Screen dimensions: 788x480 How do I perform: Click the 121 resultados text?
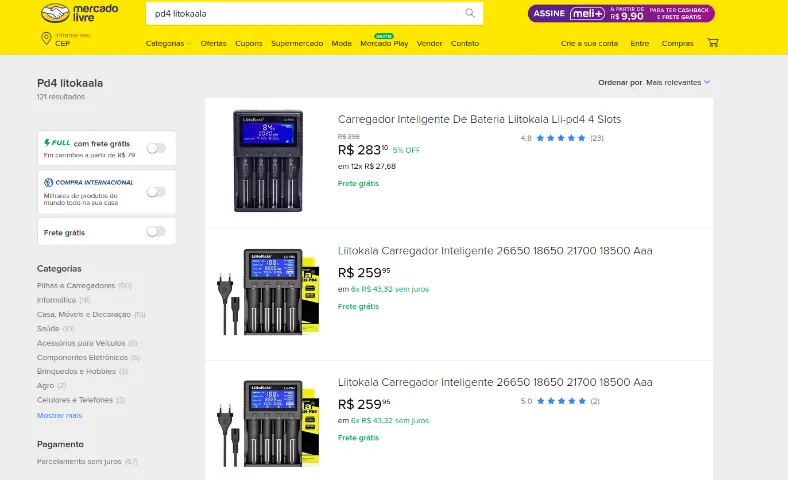click(61, 97)
